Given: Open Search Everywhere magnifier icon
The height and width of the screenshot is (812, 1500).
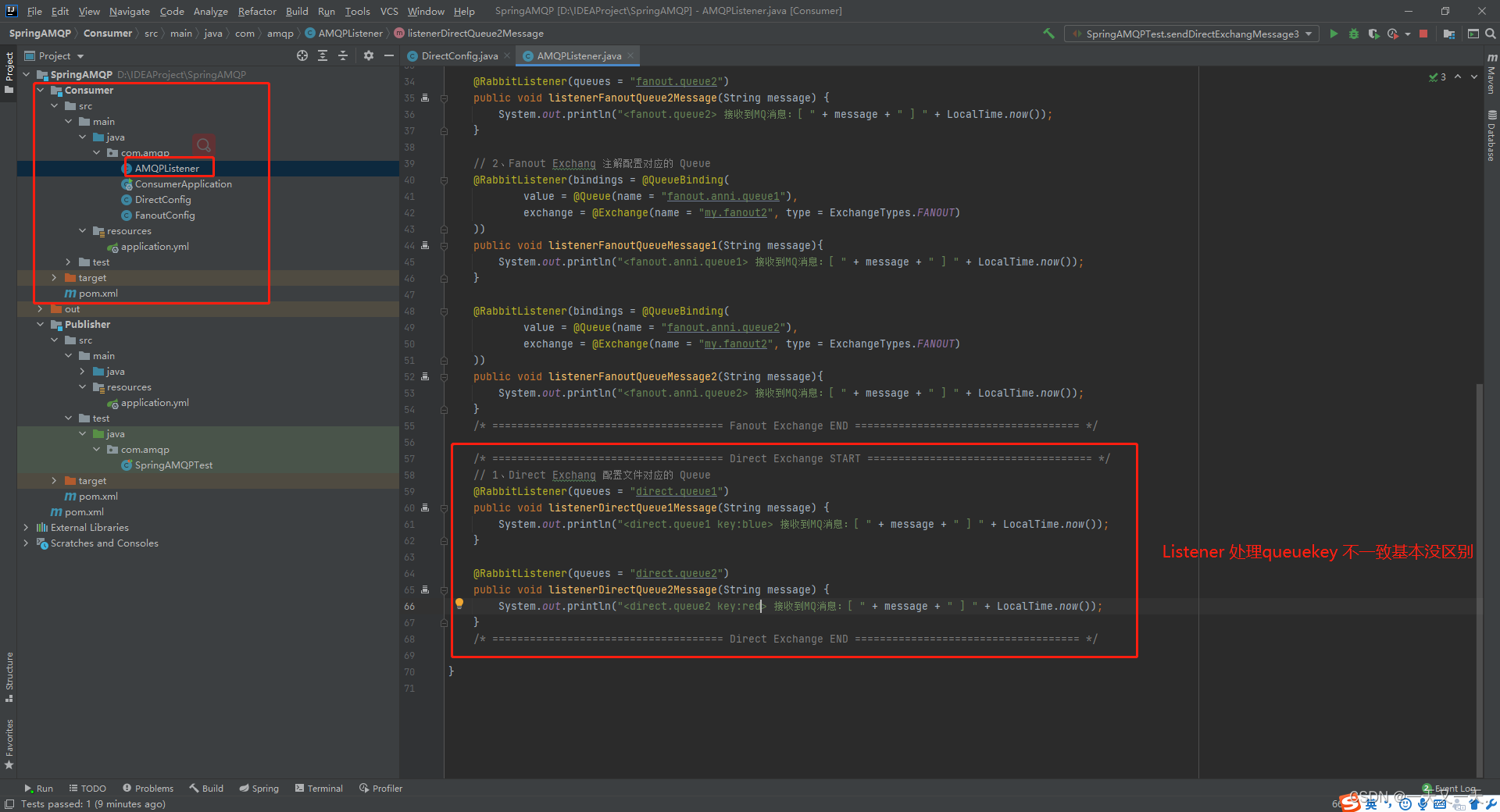Looking at the screenshot, I should pos(1491,34).
